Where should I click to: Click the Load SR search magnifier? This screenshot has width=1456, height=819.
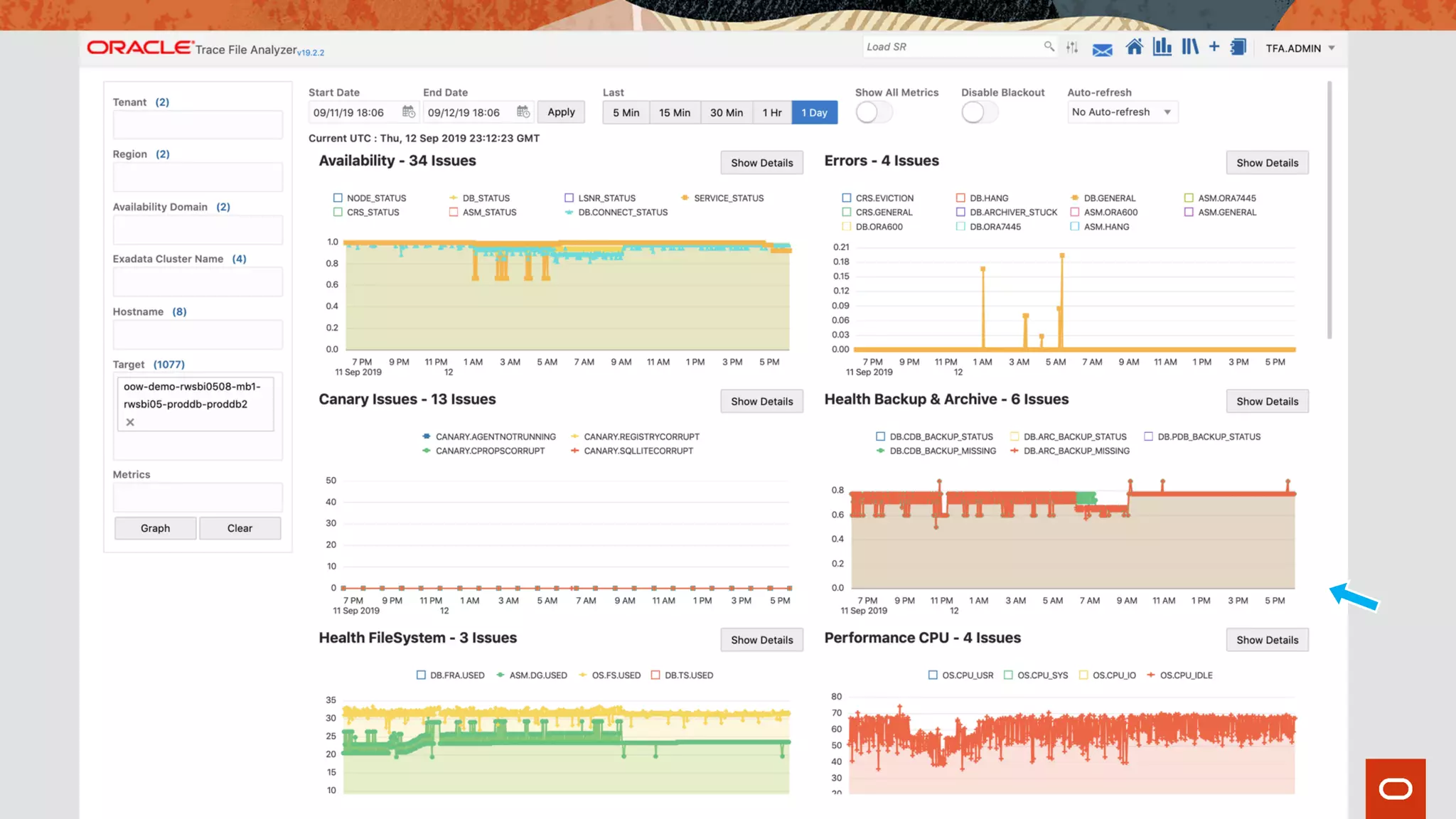click(1049, 46)
